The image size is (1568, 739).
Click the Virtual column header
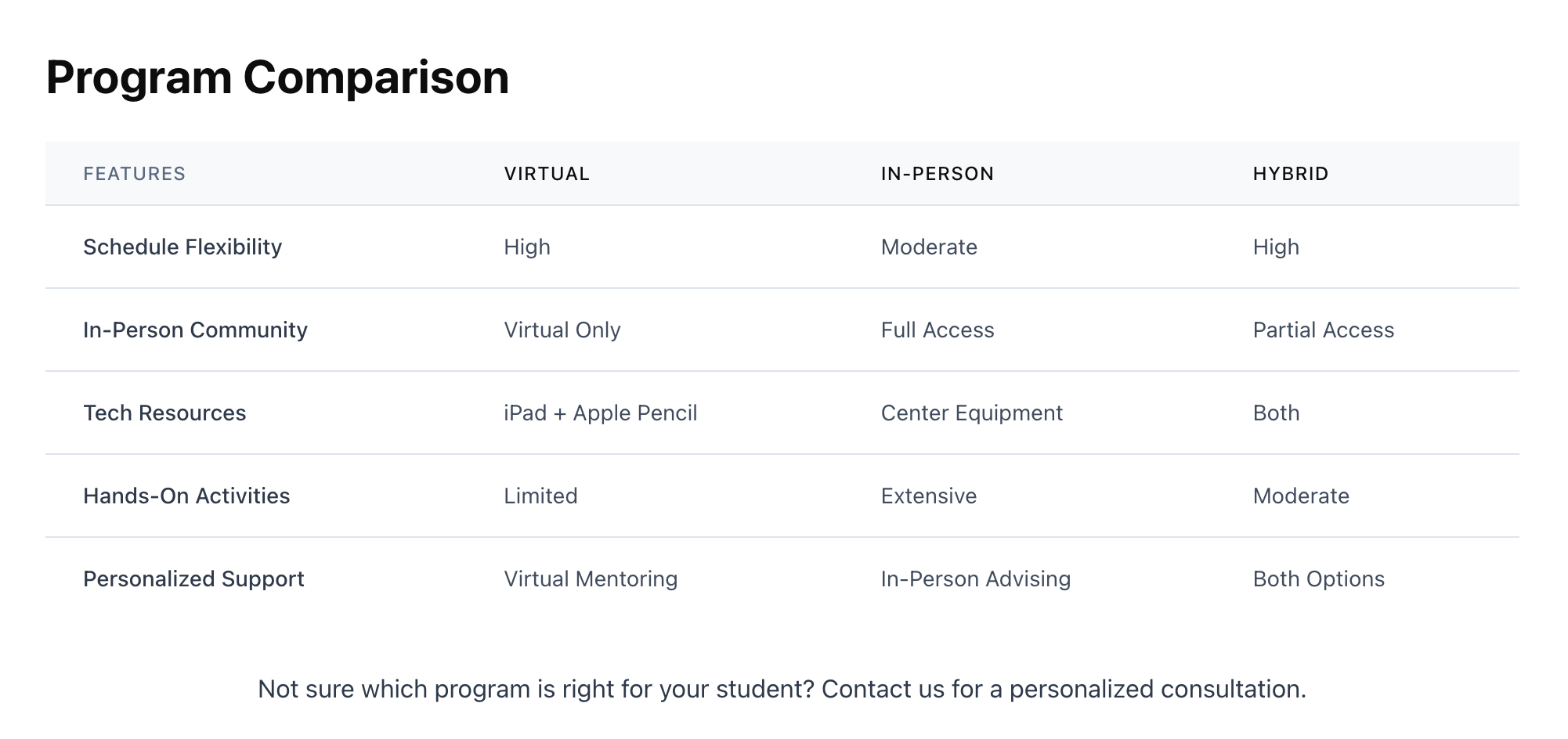(547, 174)
